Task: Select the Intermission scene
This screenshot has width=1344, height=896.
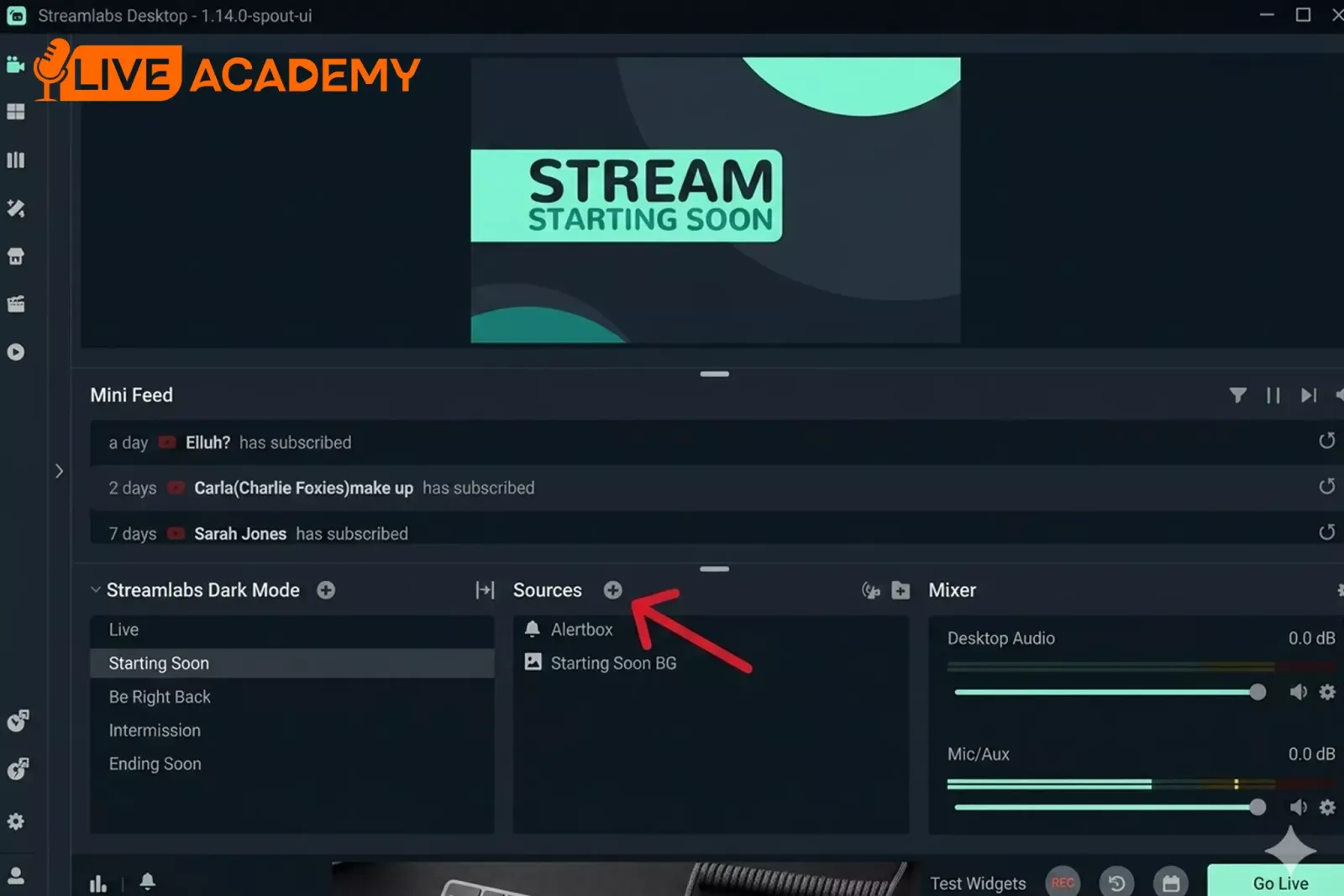Action: click(292, 731)
